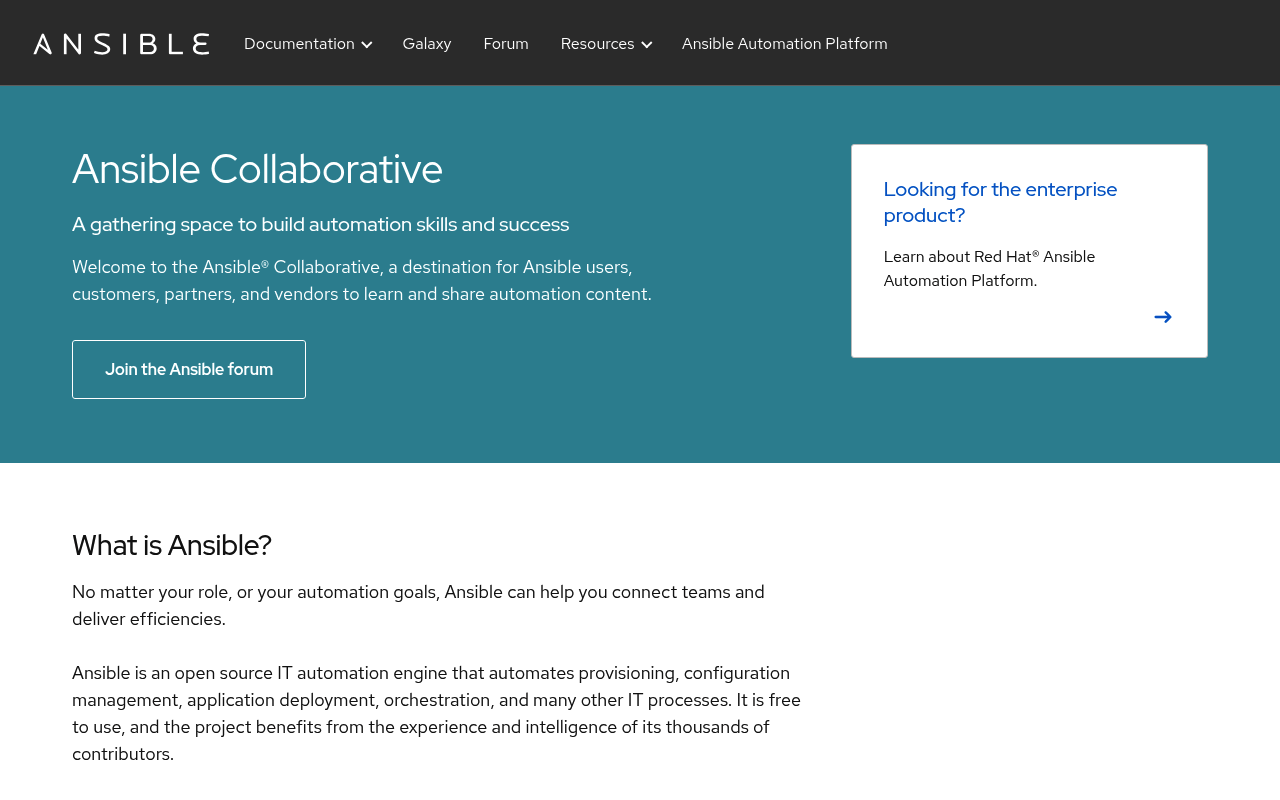
Task: Open Ansible Automation Platform nav link
Action: pos(785,44)
